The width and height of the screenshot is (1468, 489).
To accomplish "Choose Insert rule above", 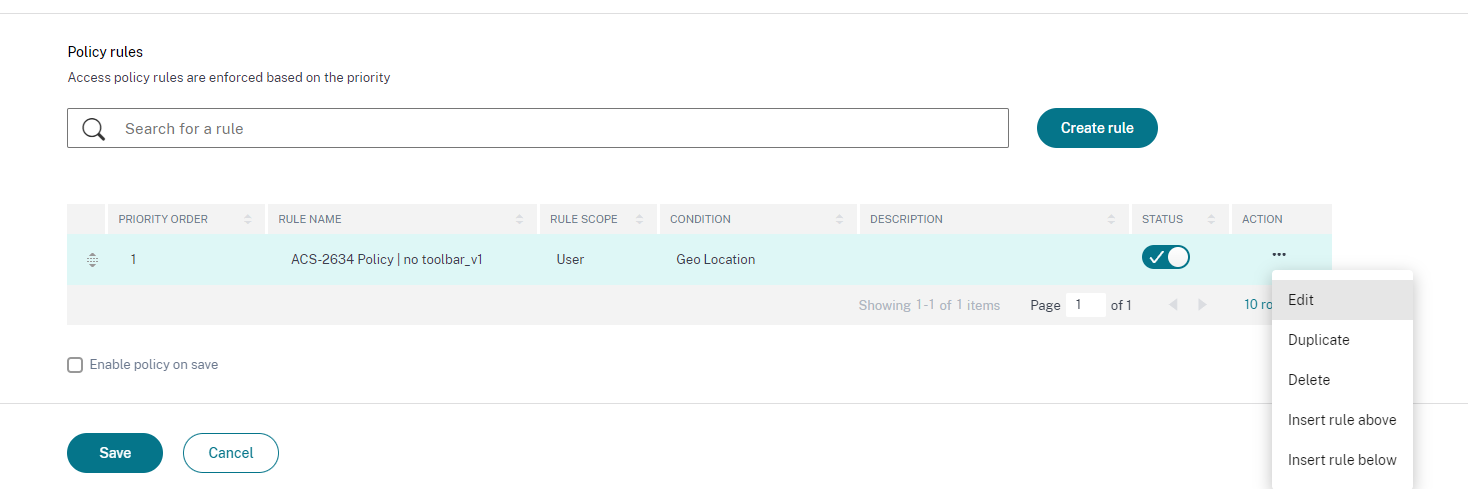I will 1341,420.
